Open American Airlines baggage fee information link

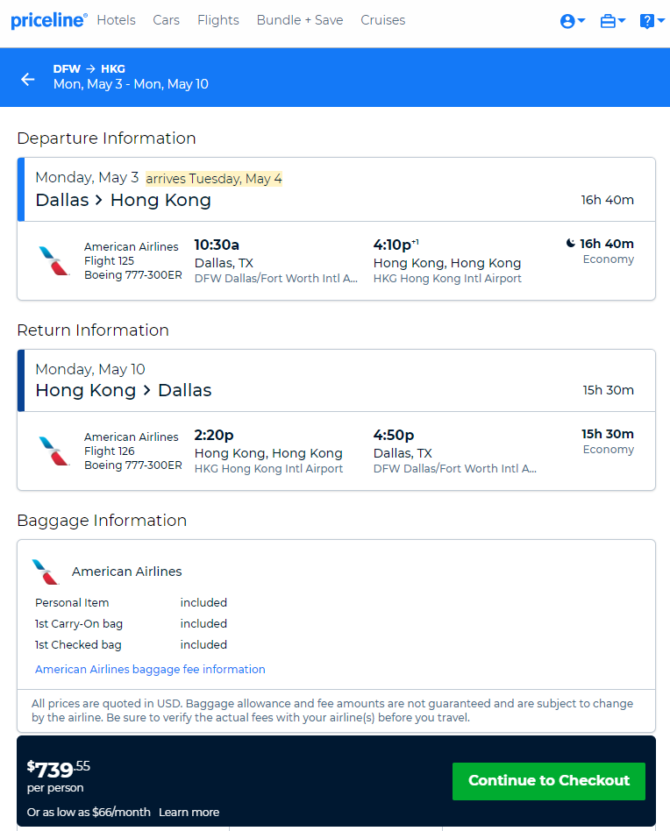tap(150, 669)
